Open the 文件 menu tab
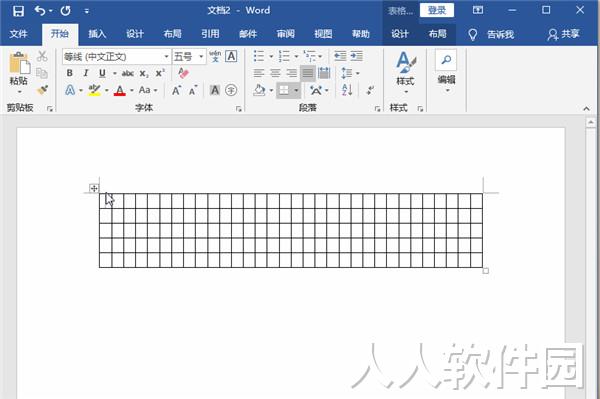Viewport: 600px width, 399px height. [18, 34]
